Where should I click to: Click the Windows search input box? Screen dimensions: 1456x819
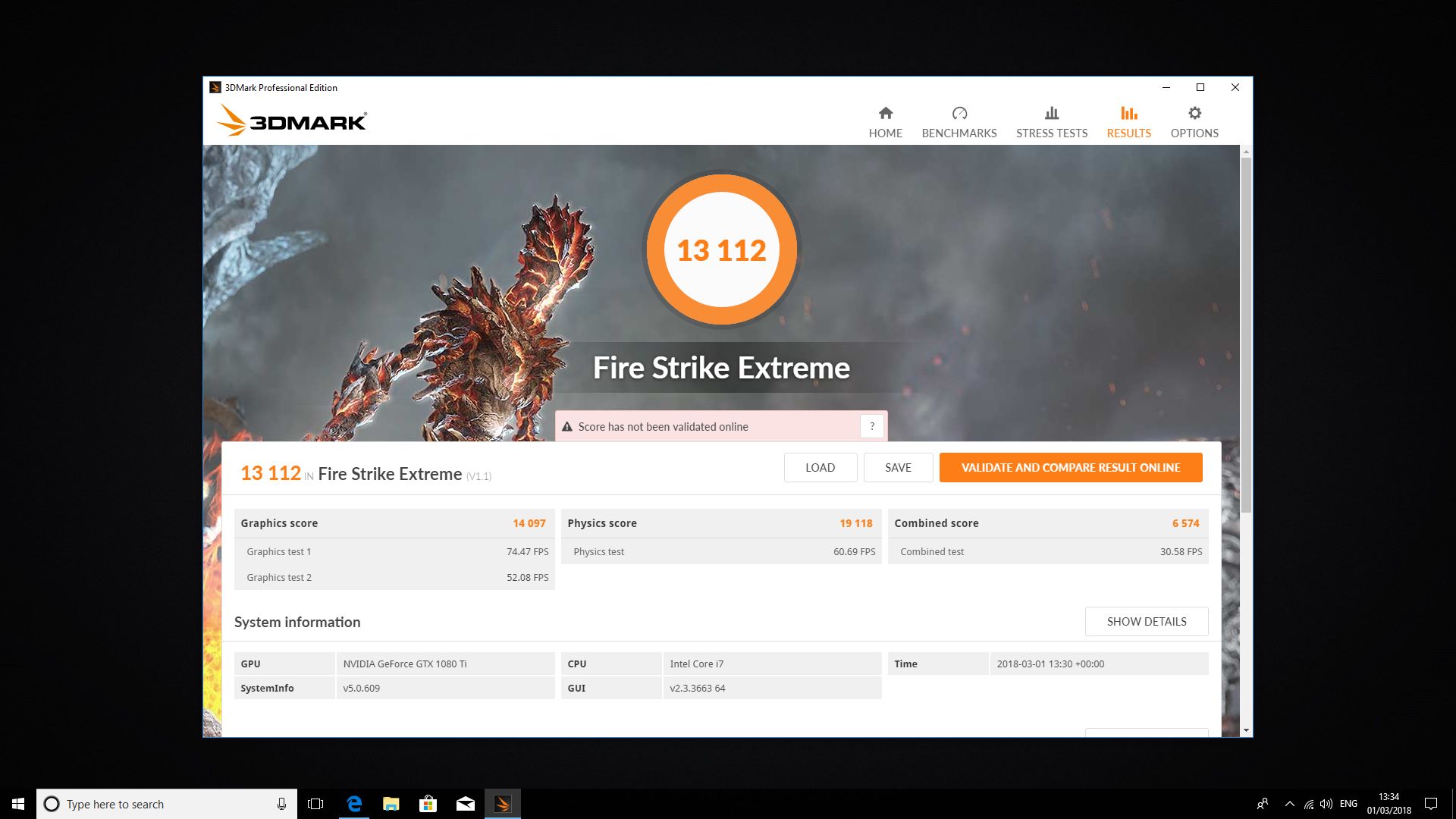click(x=167, y=804)
